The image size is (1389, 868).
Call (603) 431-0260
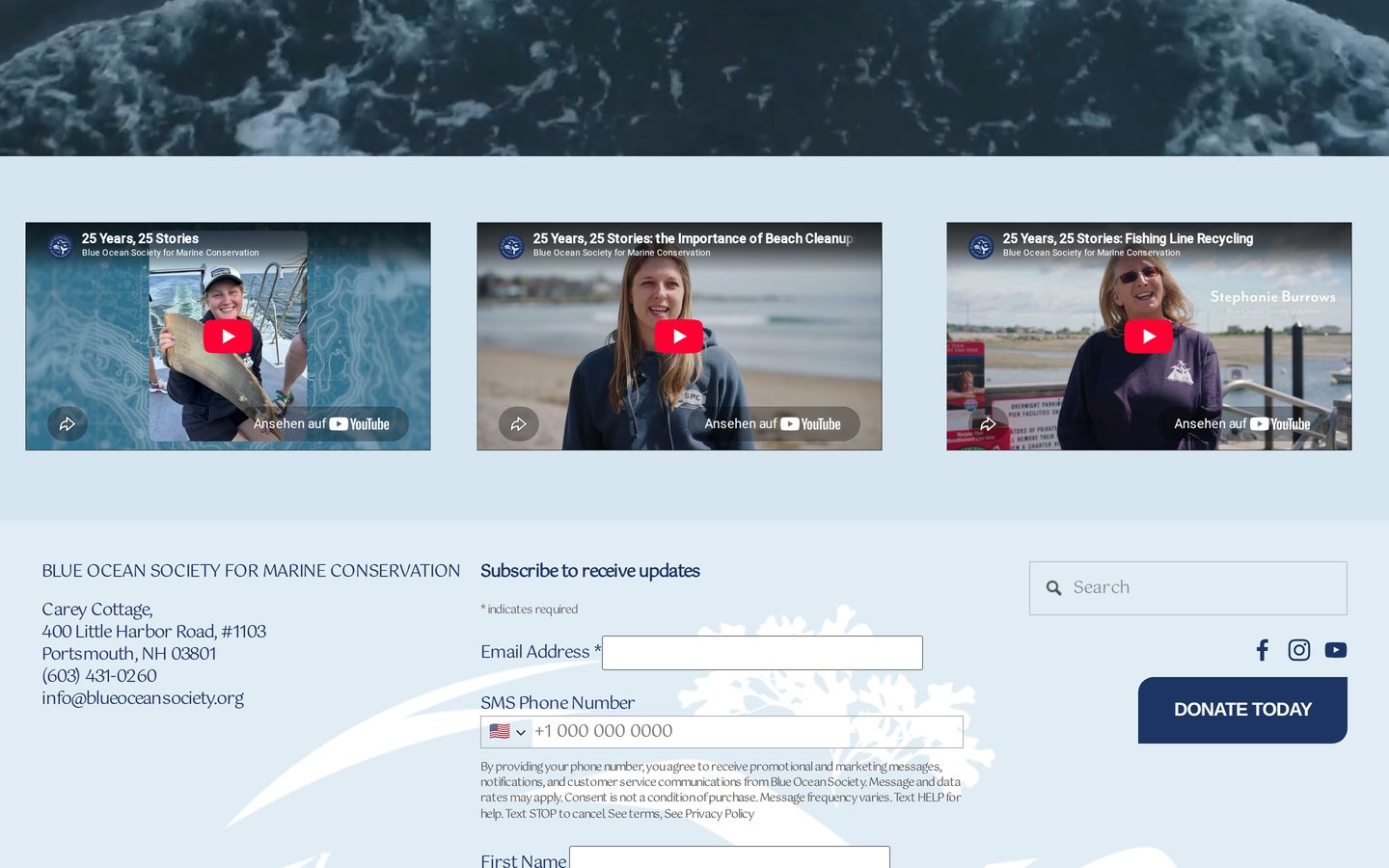click(99, 676)
